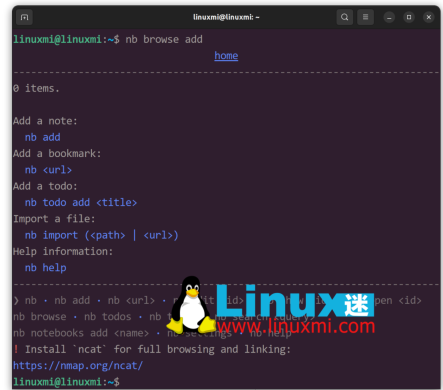Screen dimensions: 443x390
Task: Click the 'nb add' command text
Action: pyautogui.click(x=43, y=137)
